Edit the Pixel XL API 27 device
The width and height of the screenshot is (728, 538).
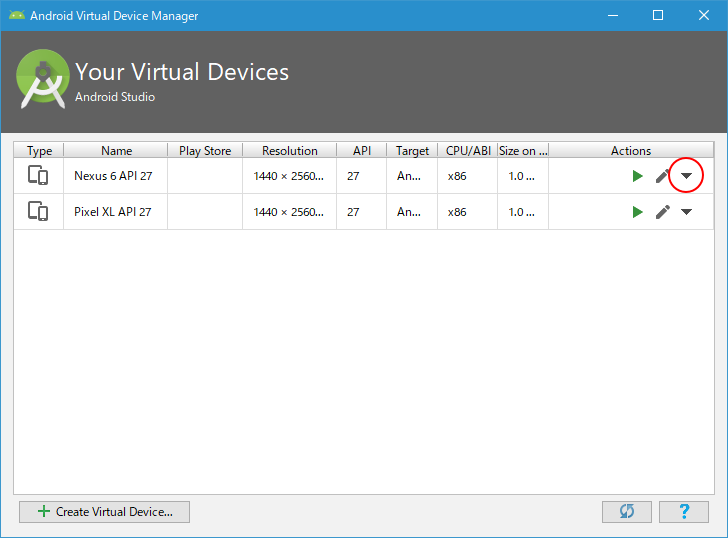tap(663, 212)
